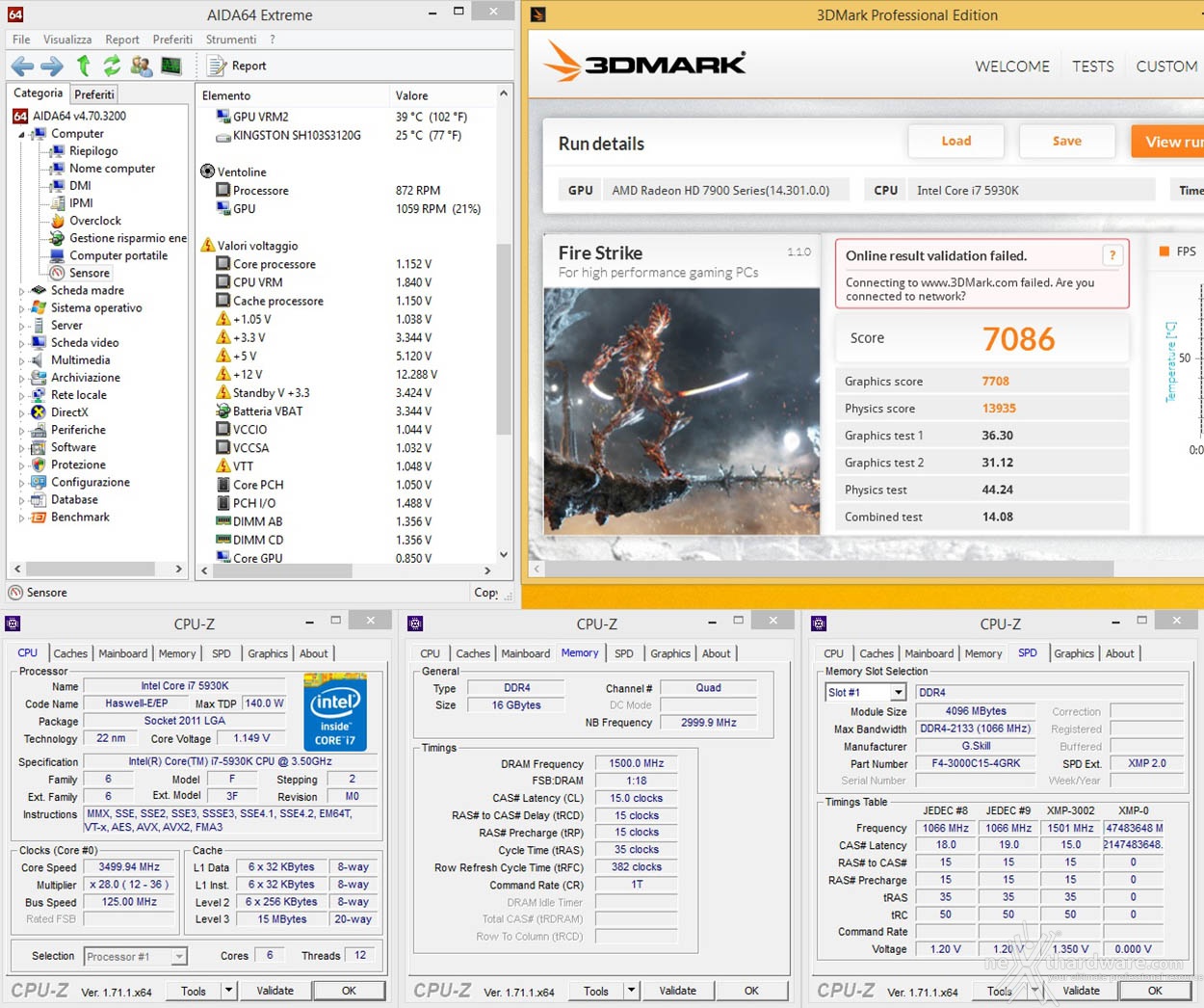Viewport: 1204px width, 1008px height.
Task: Click the Multimedia tree icon
Action: click(39, 360)
